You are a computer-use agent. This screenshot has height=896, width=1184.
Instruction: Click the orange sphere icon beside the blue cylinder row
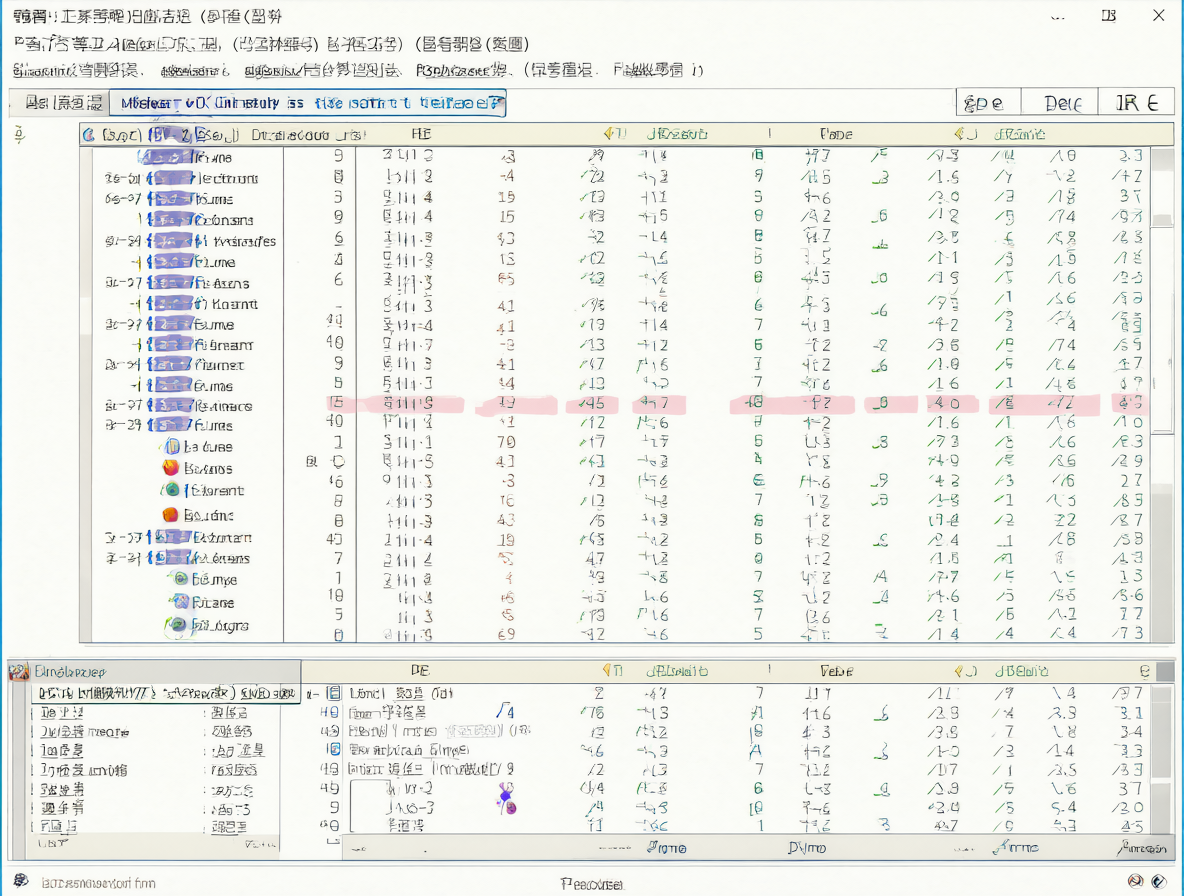[x=171, y=468]
